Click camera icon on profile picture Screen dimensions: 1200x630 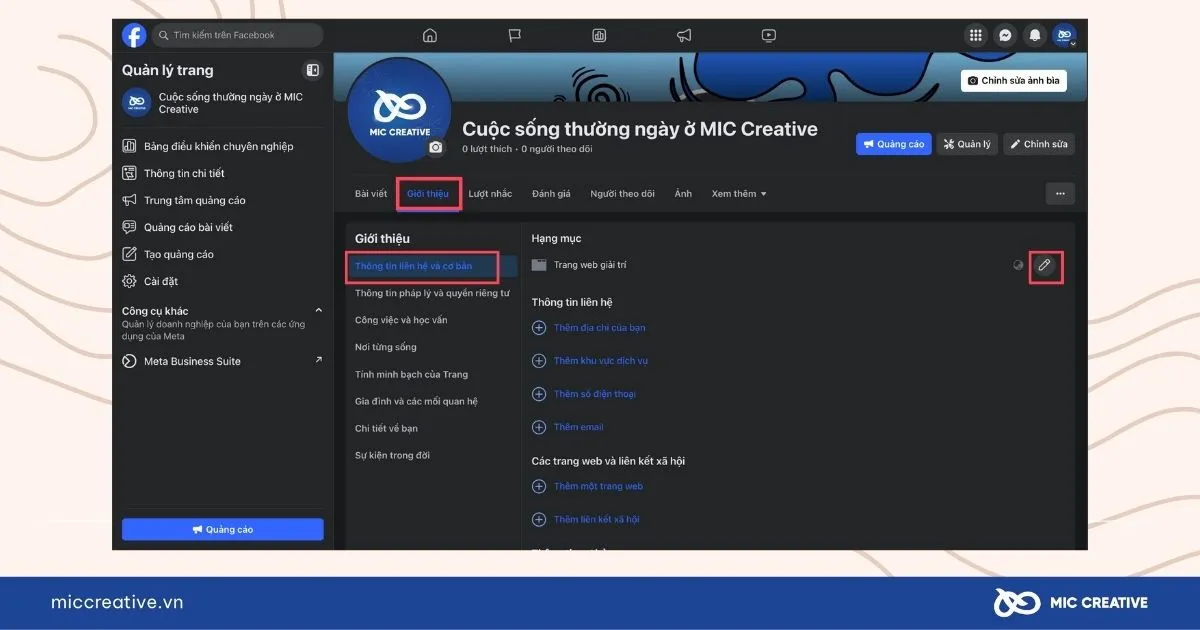pos(435,147)
